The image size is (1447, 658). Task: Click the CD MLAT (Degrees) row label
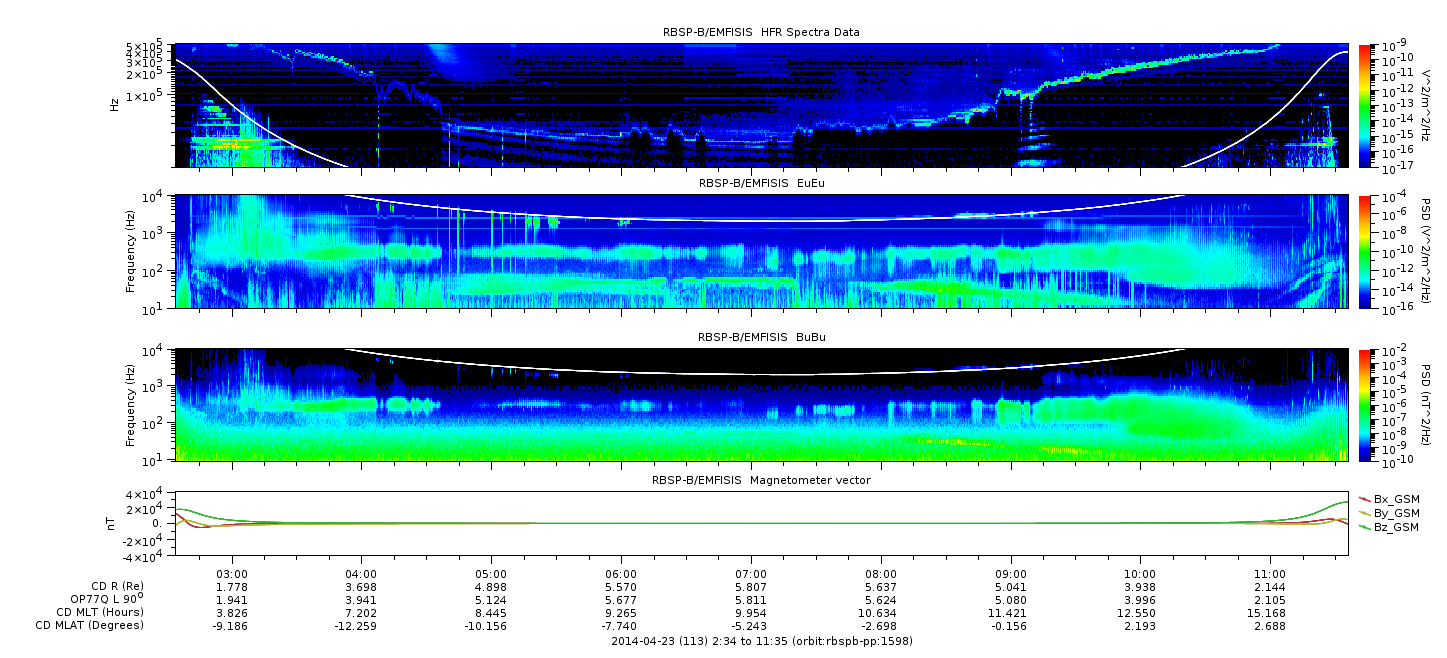point(92,626)
